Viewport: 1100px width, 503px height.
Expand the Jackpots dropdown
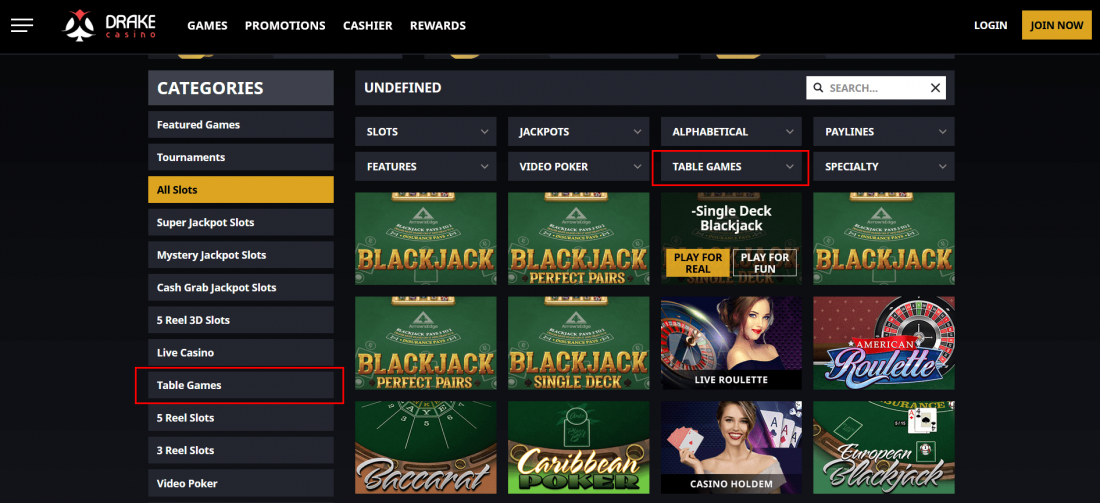pos(579,132)
